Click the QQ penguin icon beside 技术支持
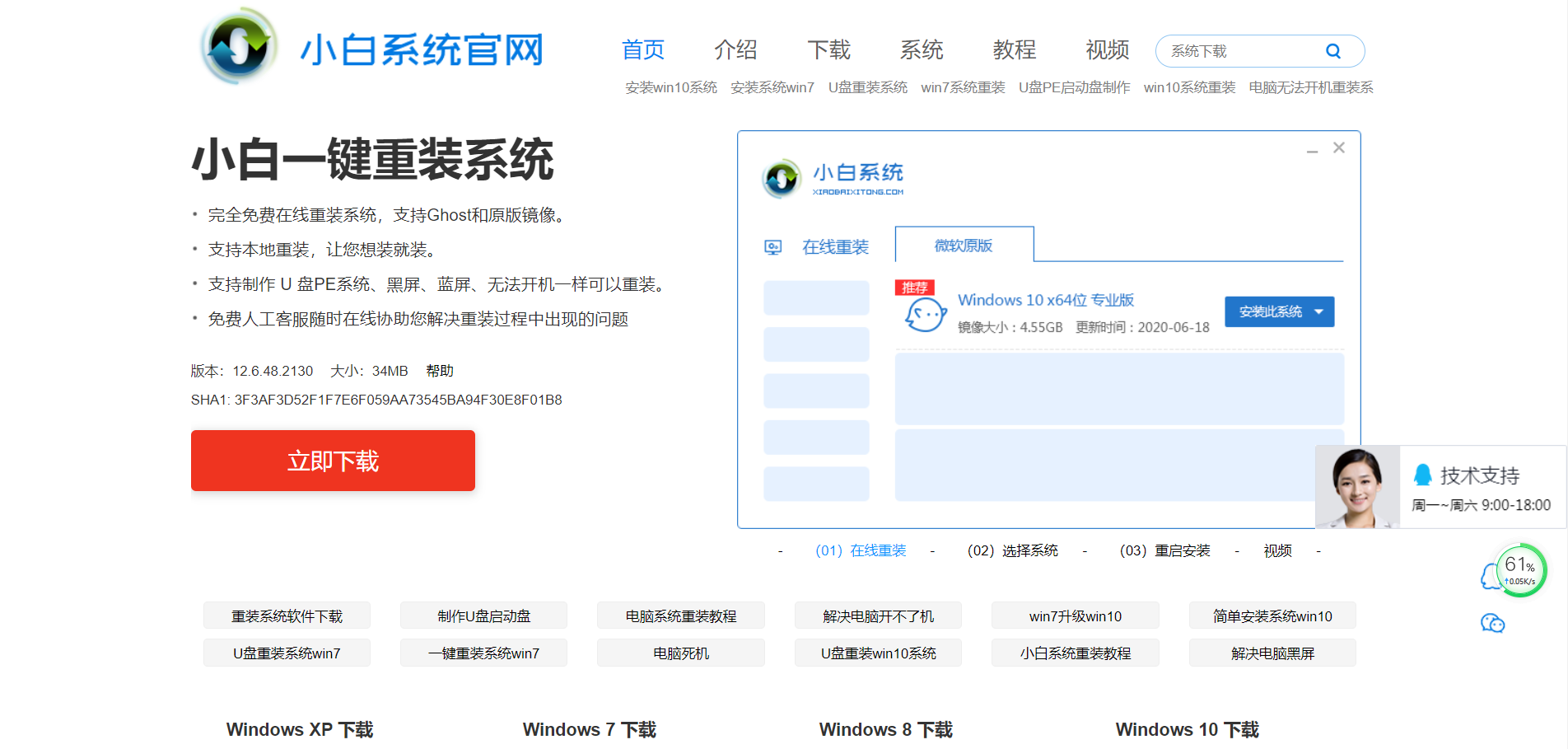Viewport: 1568px width, 749px height. coord(1422,475)
